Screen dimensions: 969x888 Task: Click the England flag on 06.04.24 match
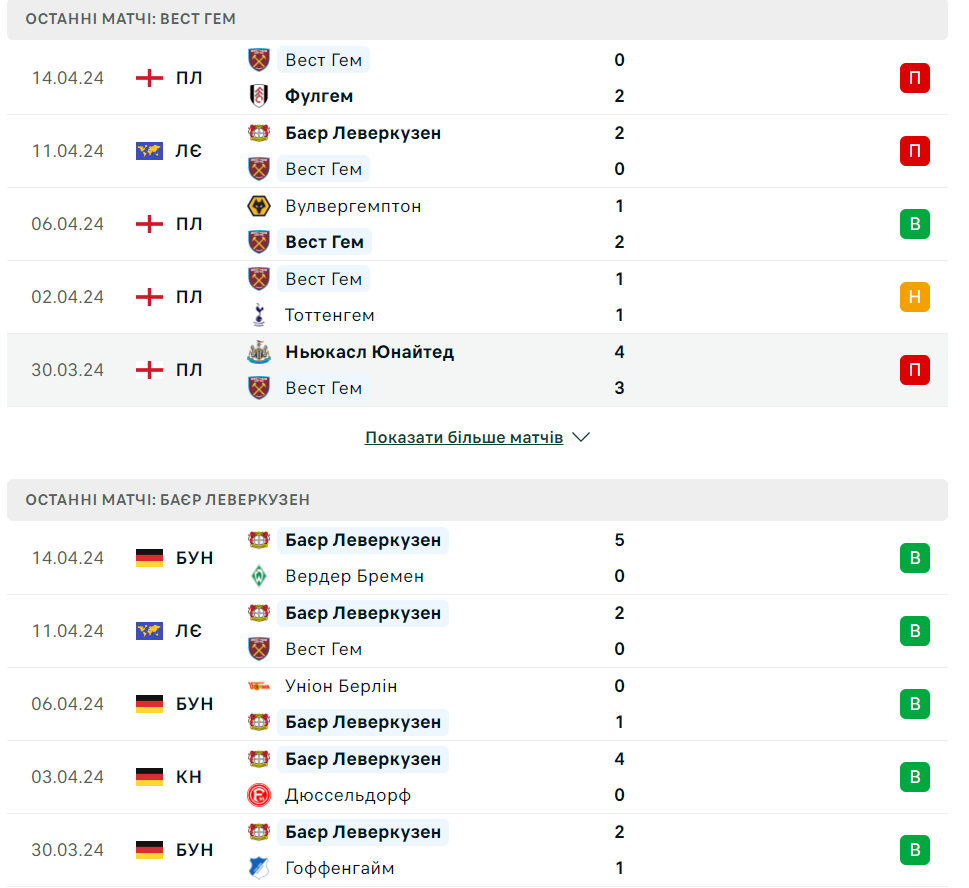point(149,224)
